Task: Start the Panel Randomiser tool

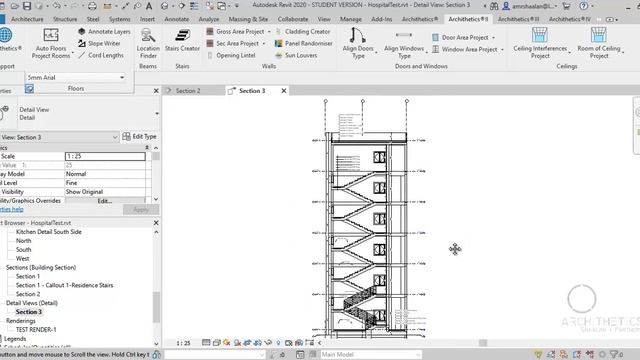Action: point(304,43)
